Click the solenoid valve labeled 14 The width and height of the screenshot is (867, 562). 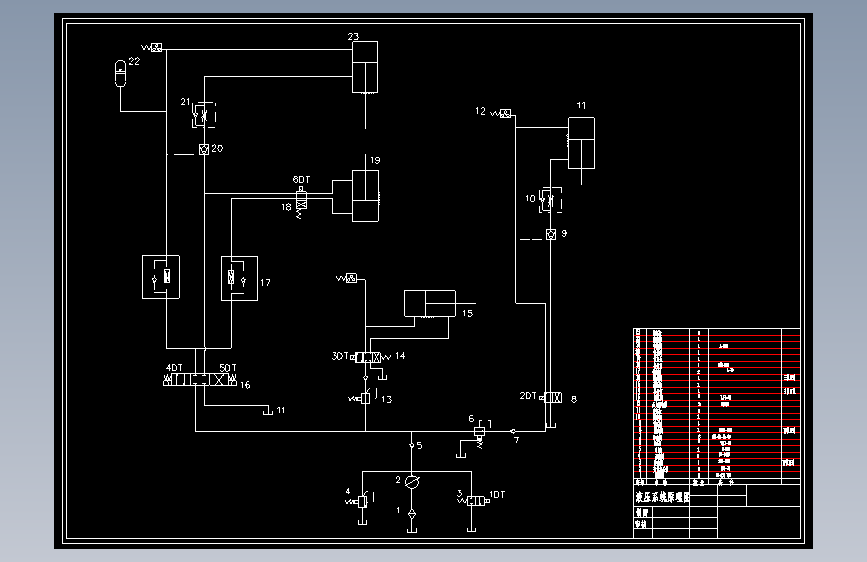click(x=368, y=357)
